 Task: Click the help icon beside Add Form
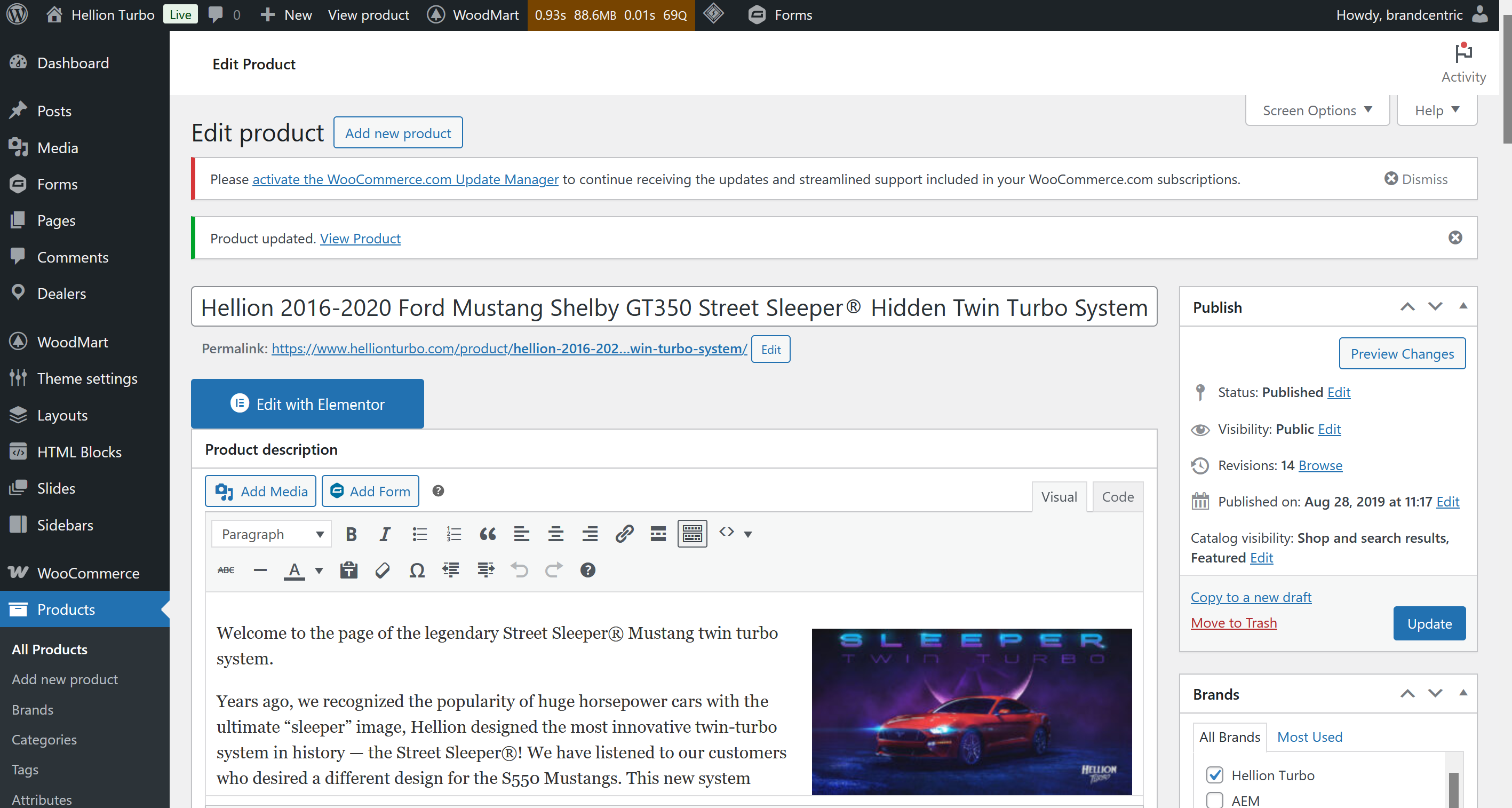point(438,491)
